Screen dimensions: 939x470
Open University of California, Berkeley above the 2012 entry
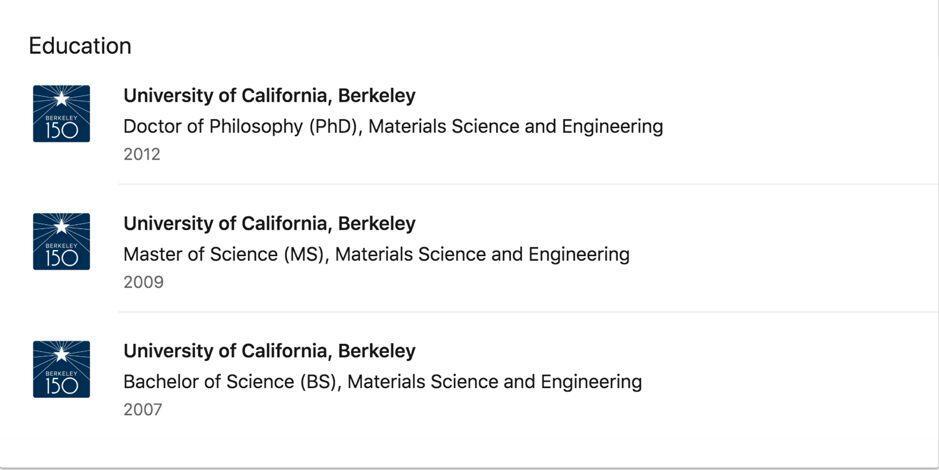[x=269, y=96]
